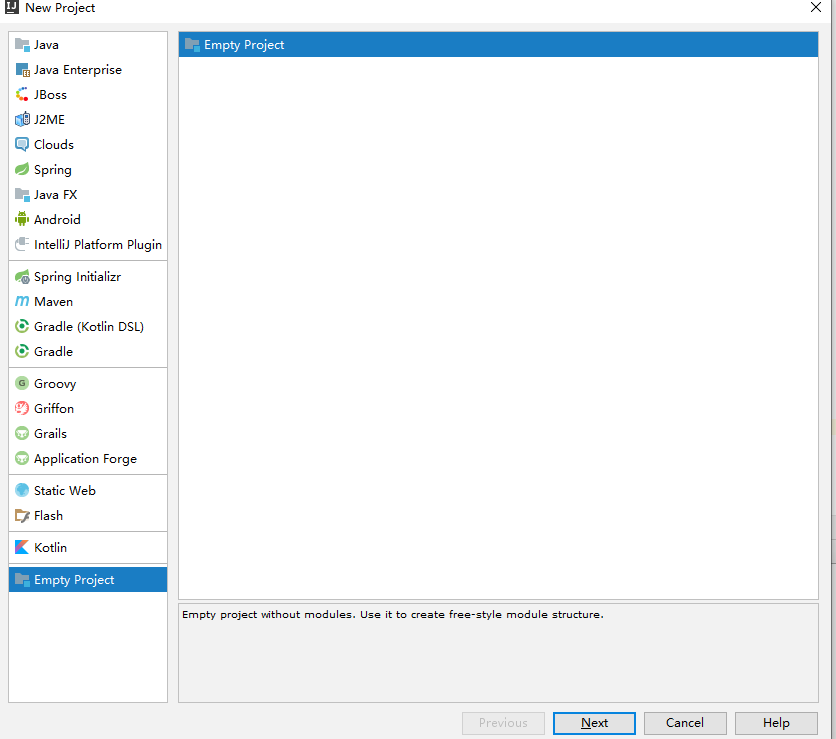Choose Gradle (Kotlin DSL) entry
This screenshot has height=739, width=836.
[88, 326]
